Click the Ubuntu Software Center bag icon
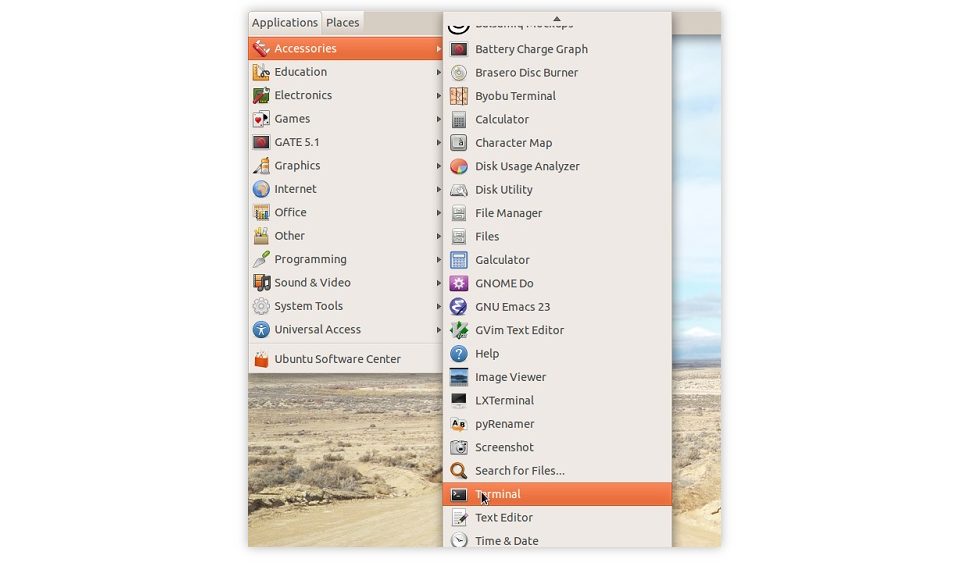This screenshot has height=566, width=971. [261, 359]
